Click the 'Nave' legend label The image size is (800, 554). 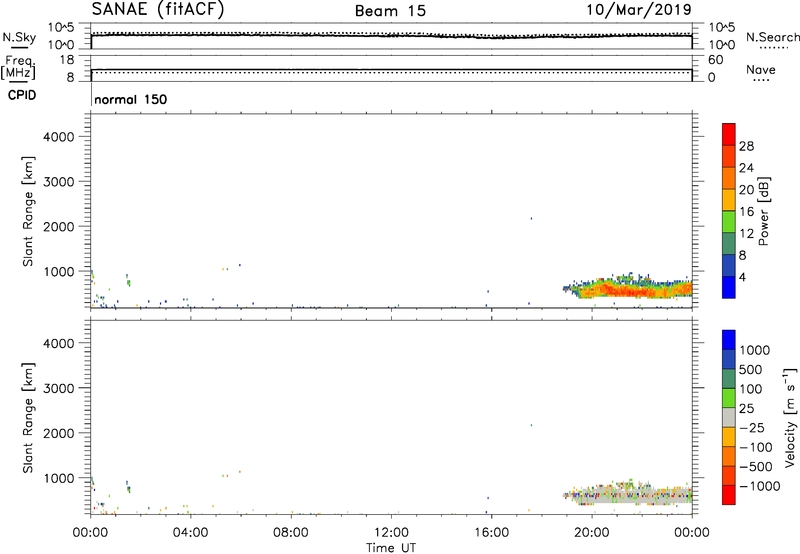click(x=760, y=69)
